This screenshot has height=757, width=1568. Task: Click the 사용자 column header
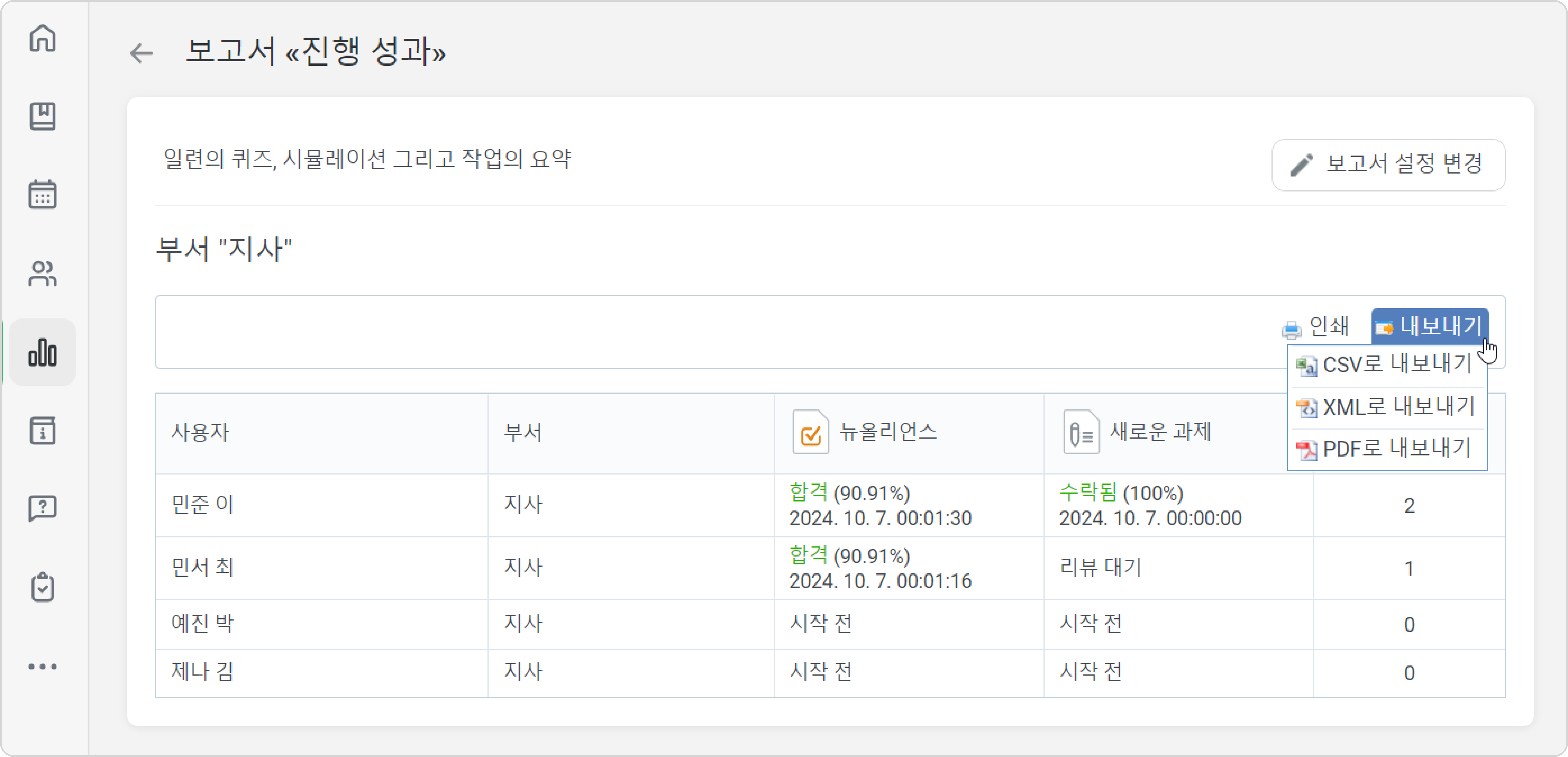point(322,433)
